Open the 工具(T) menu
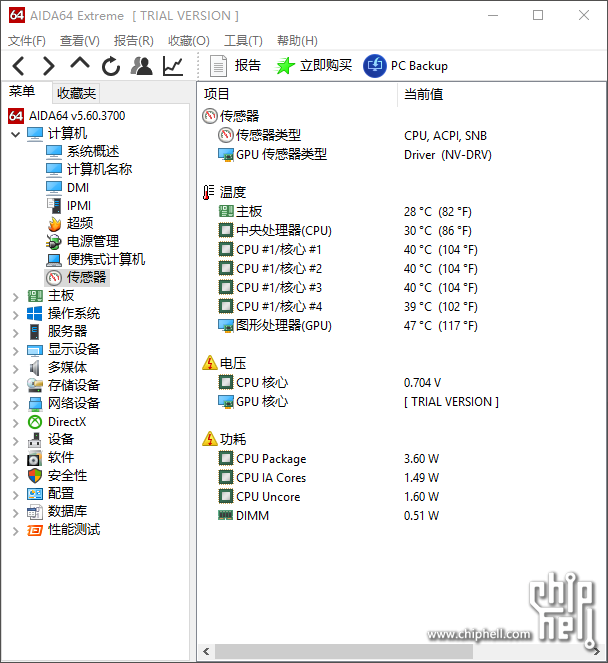Viewport: 608px width, 663px height. (x=243, y=41)
